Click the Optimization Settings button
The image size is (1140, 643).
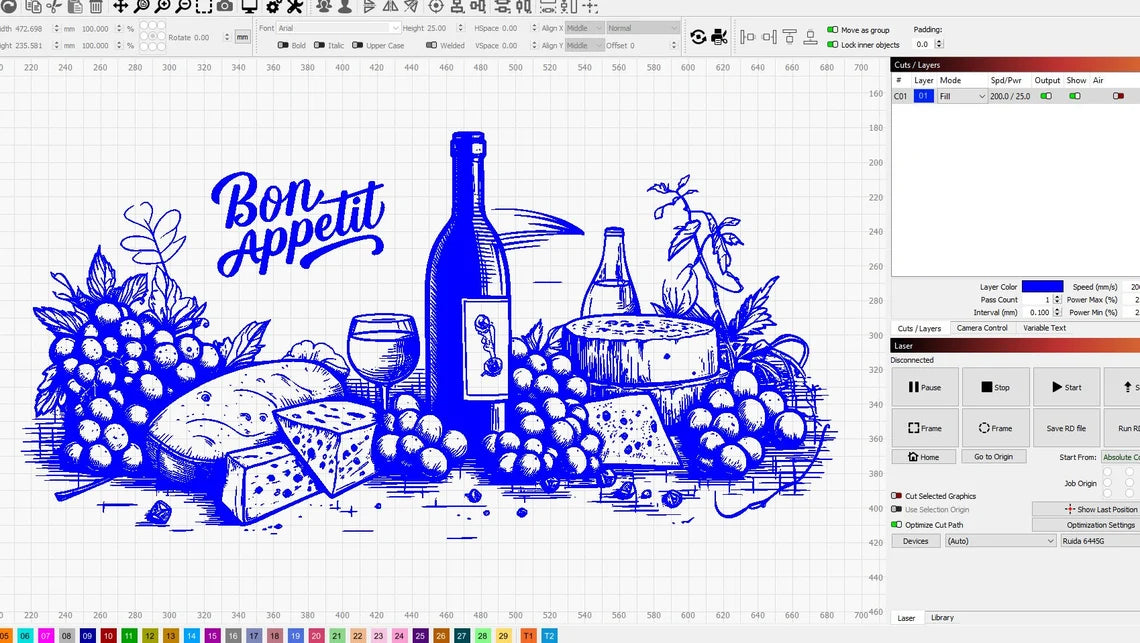coord(1099,524)
